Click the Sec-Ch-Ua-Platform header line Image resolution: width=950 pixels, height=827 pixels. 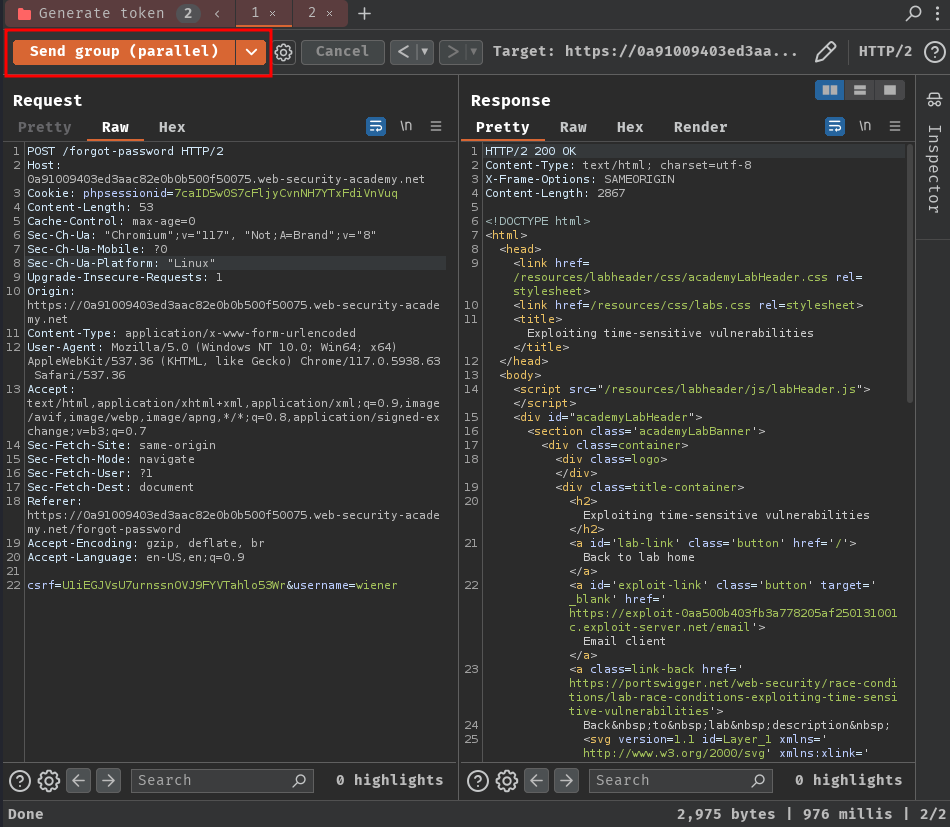click(x=121, y=263)
